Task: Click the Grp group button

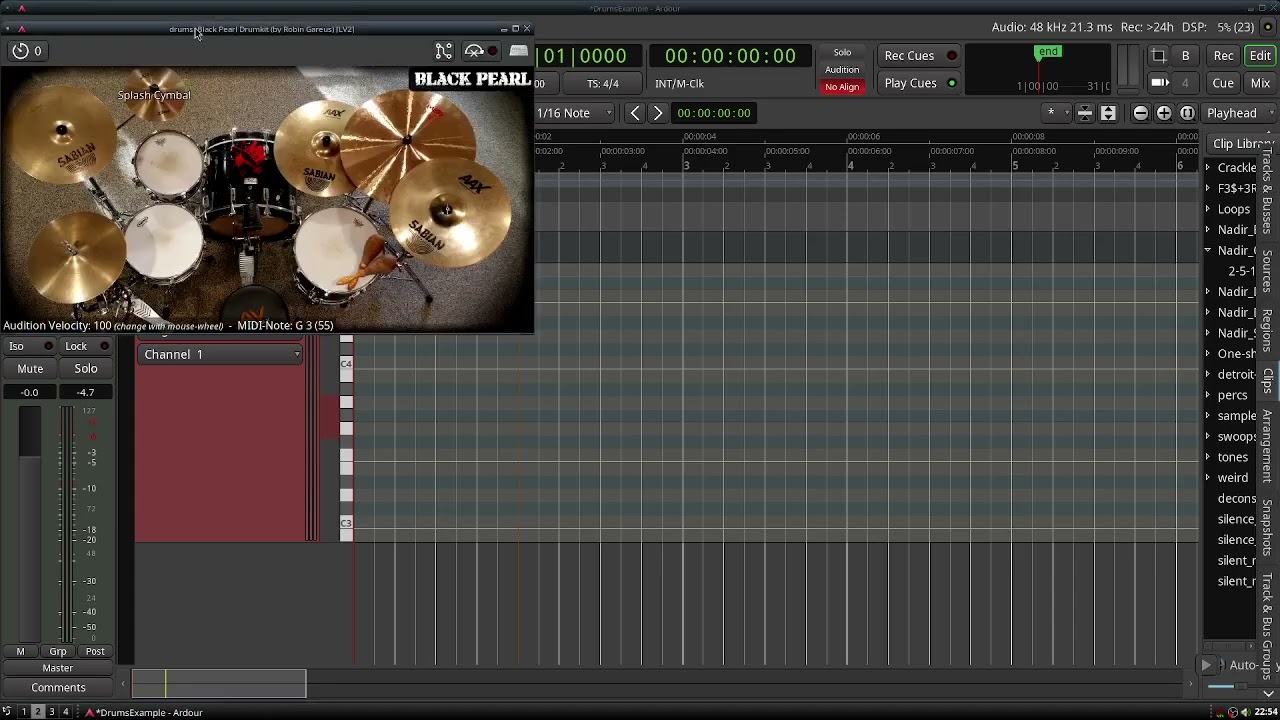Action: tap(58, 652)
